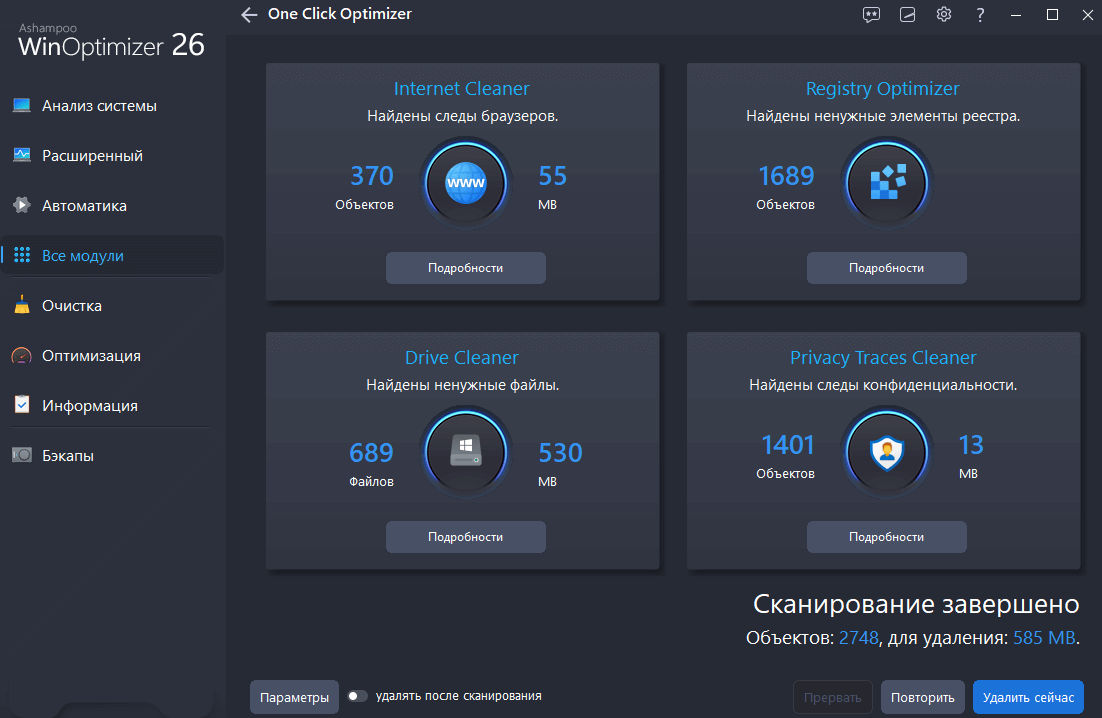Click the Информация clipboard icon

pyautogui.click(x=22, y=405)
